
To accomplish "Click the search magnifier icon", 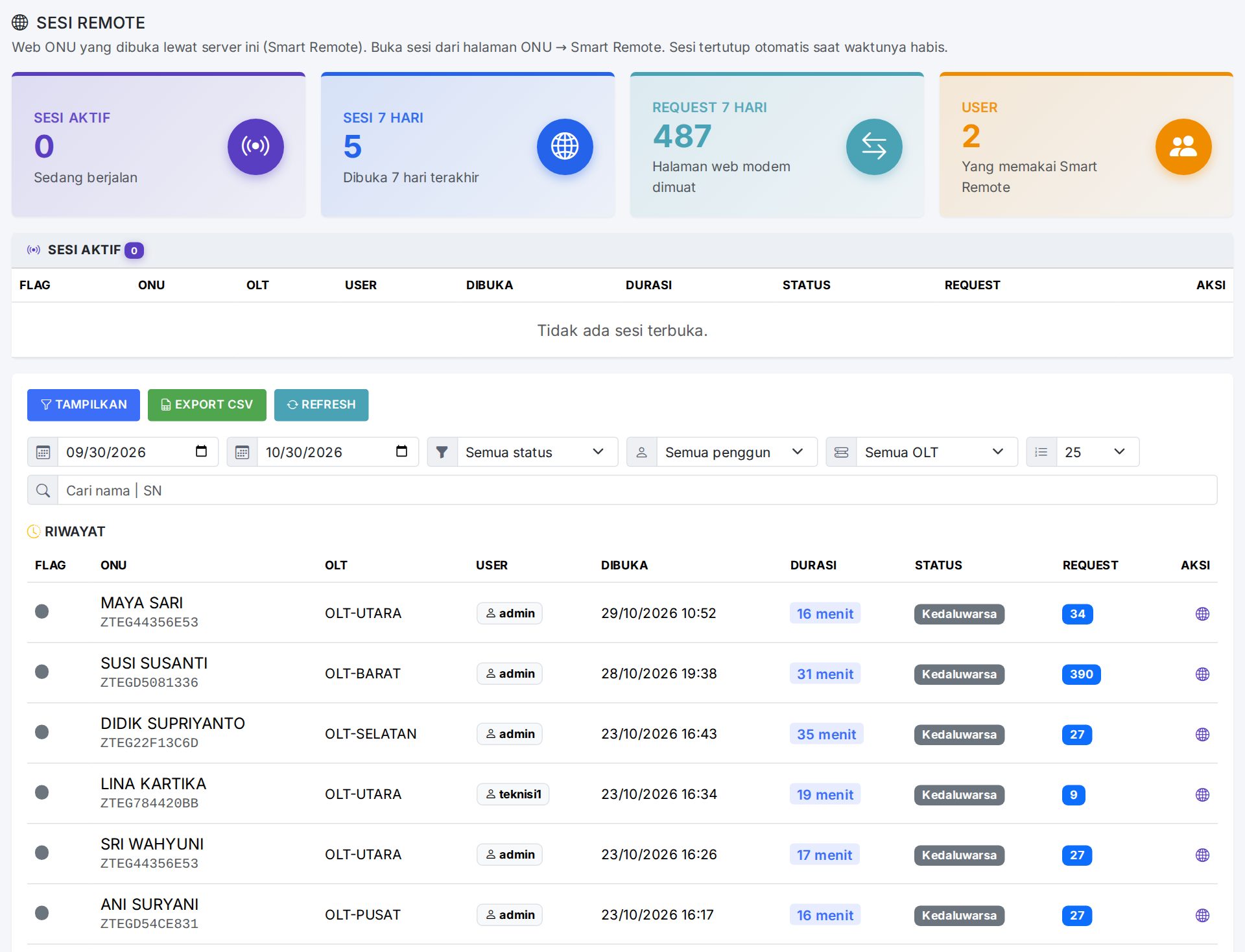I will [43, 490].
